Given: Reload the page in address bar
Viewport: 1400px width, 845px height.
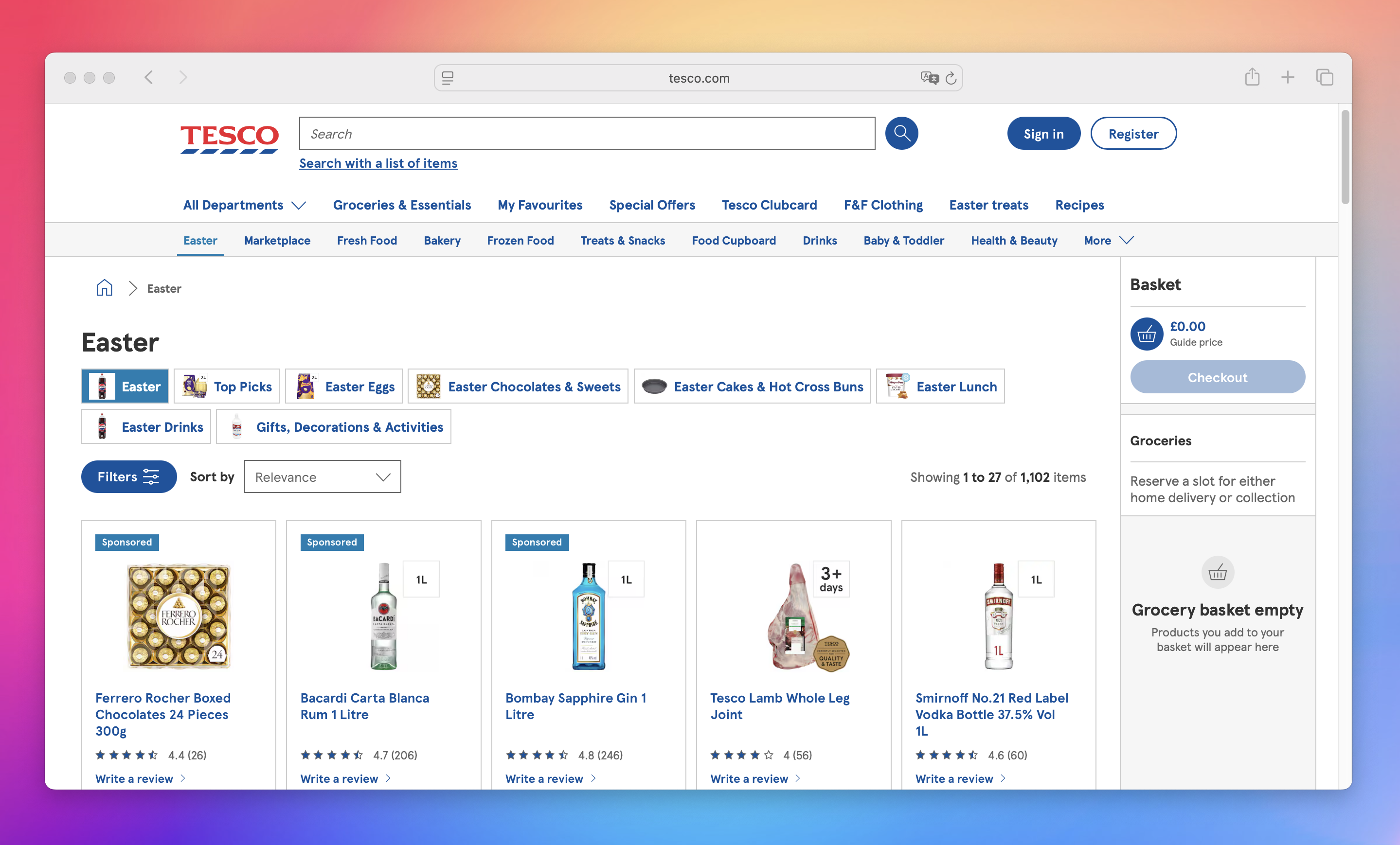Looking at the screenshot, I should click(951, 78).
